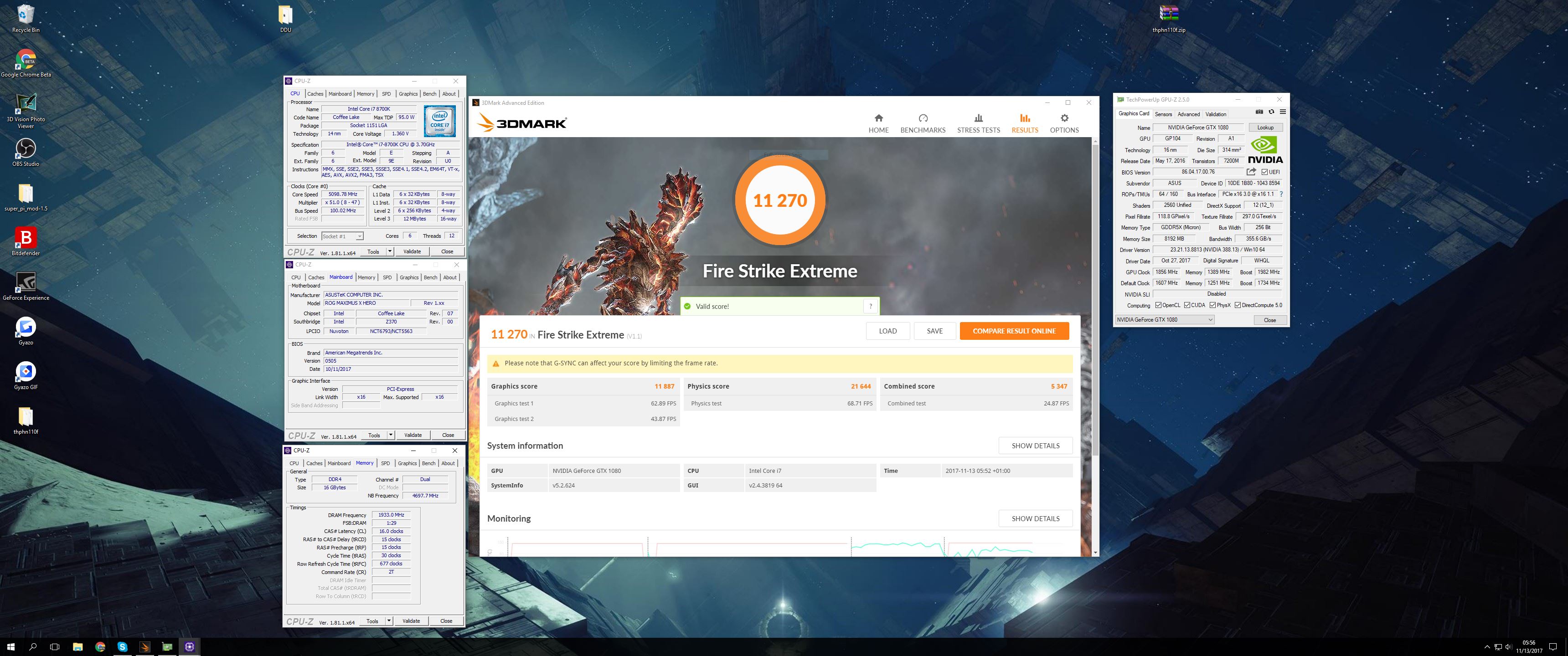Open 3DMark BENCHMARKS section
1568x656 pixels.
point(923,123)
